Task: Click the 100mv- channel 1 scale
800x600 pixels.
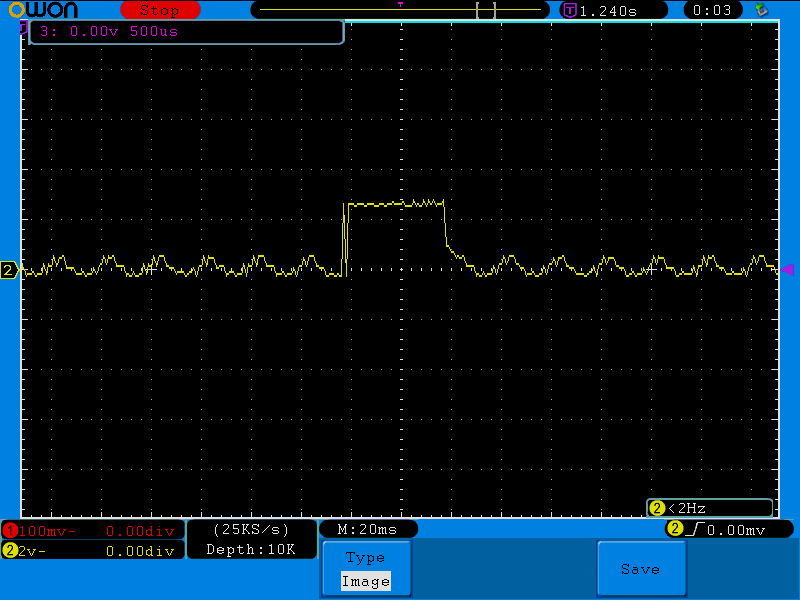Action: coord(47,532)
